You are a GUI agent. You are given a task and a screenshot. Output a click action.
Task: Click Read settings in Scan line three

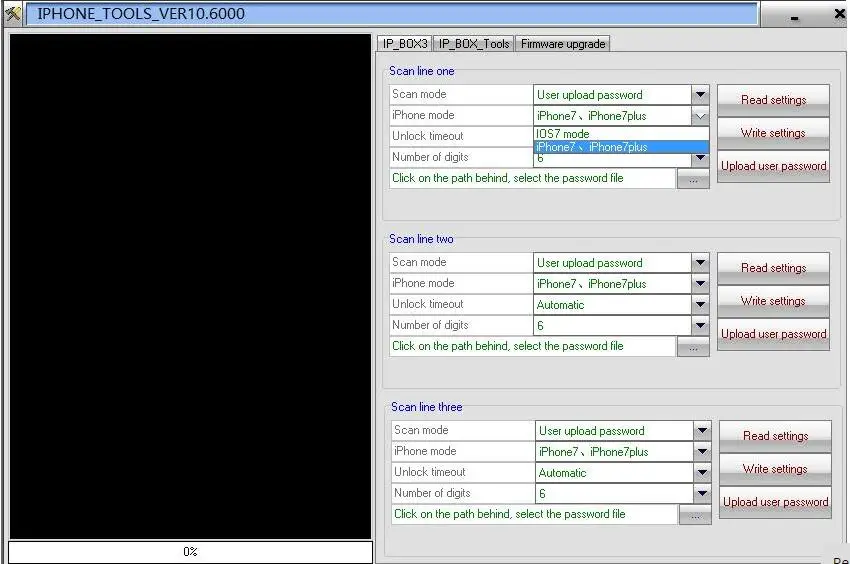[x=776, y=436]
